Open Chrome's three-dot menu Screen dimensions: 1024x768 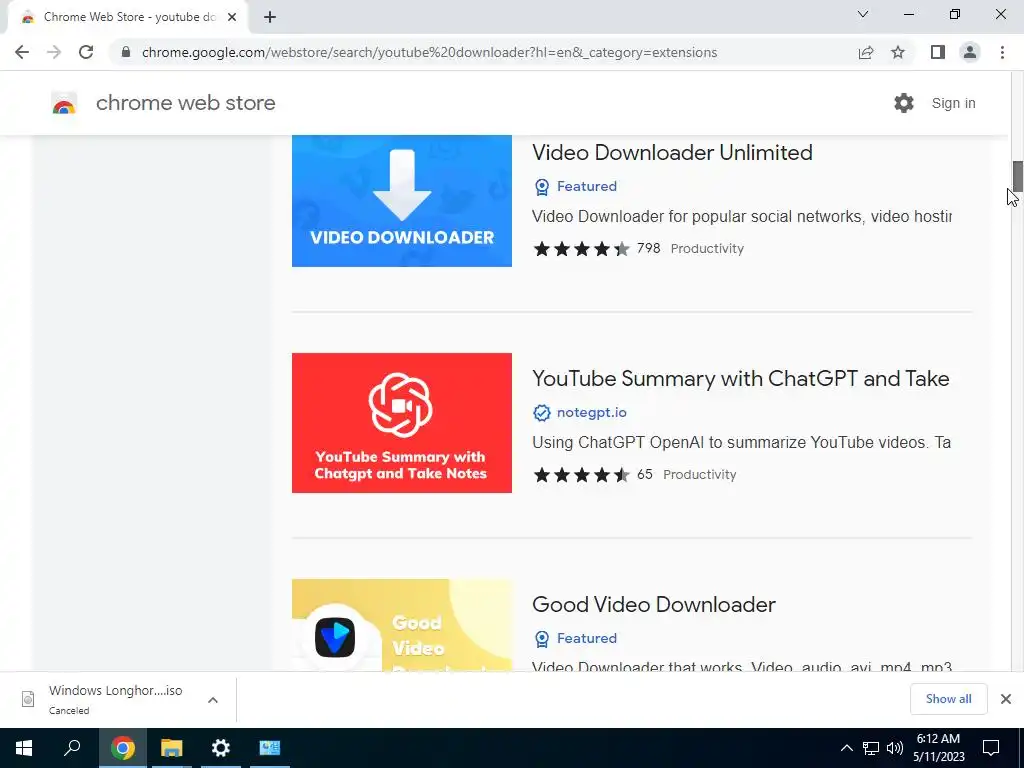tap(1002, 52)
